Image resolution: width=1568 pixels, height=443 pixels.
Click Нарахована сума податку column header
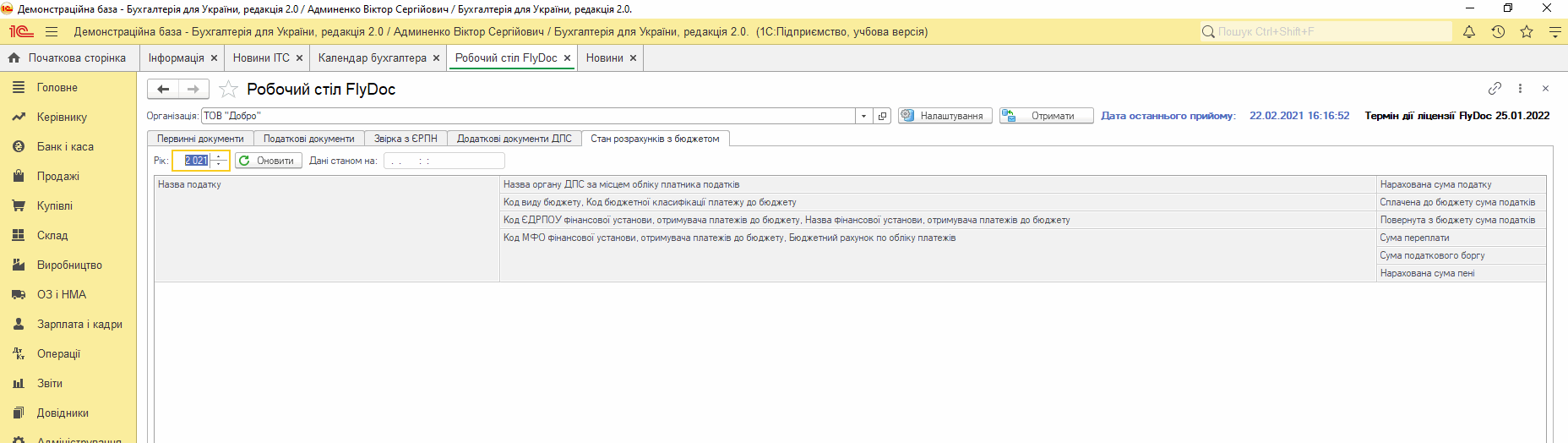tap(1461, 184)
